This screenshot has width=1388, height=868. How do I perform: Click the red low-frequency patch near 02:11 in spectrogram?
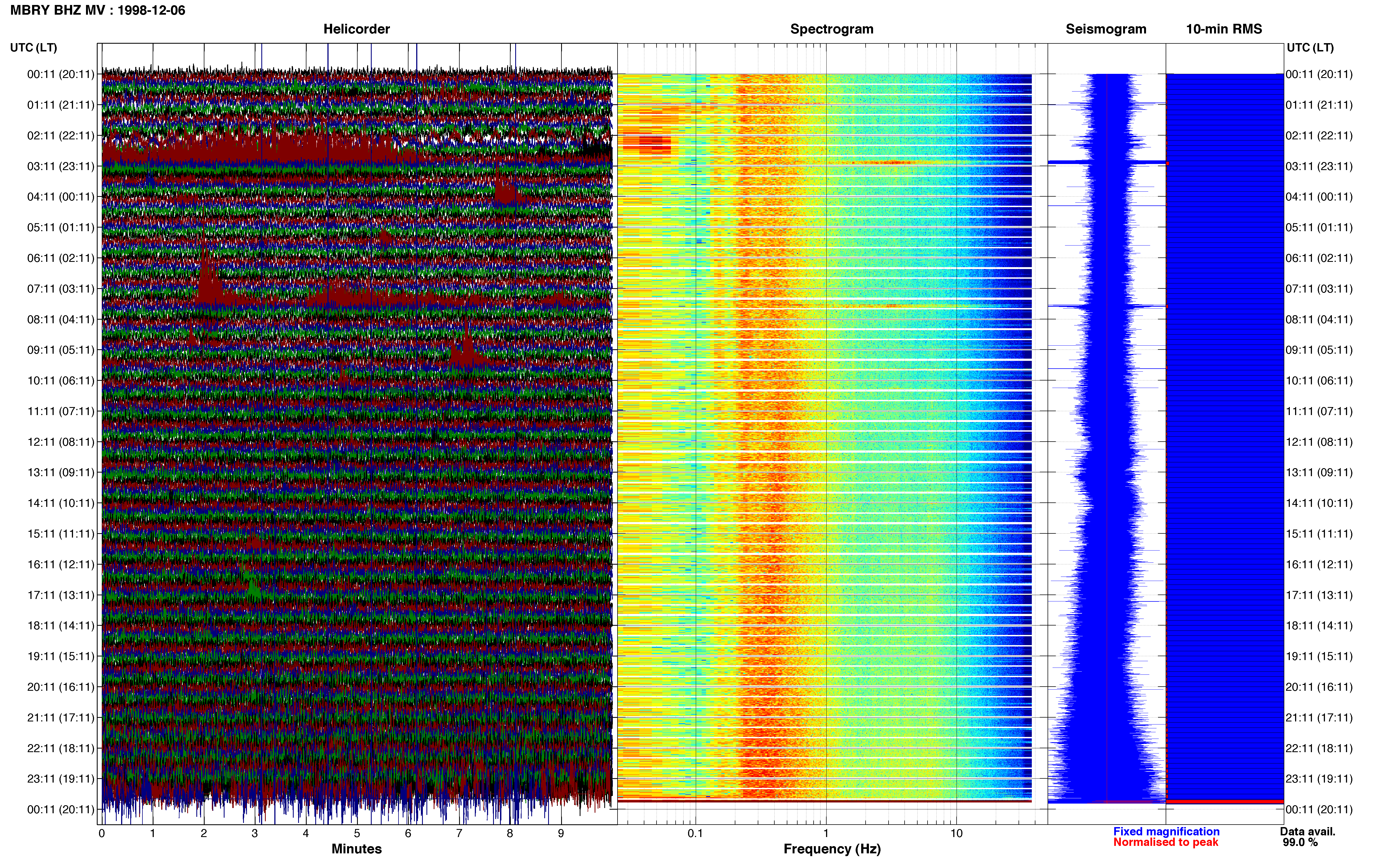pyautogui.click(x=647, y=144)
